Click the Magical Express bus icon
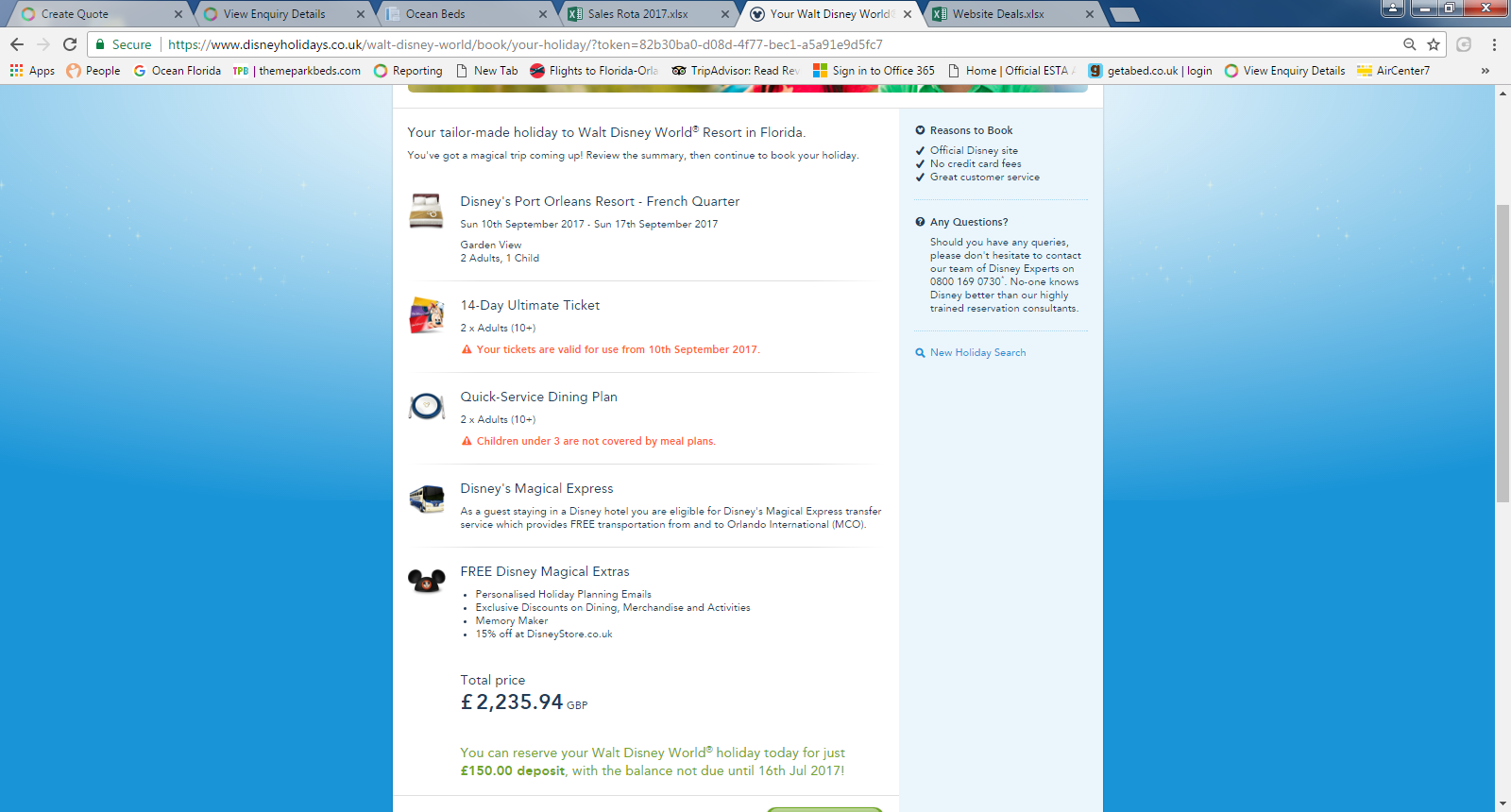The image size is (1511, 812). coord(427,499)
